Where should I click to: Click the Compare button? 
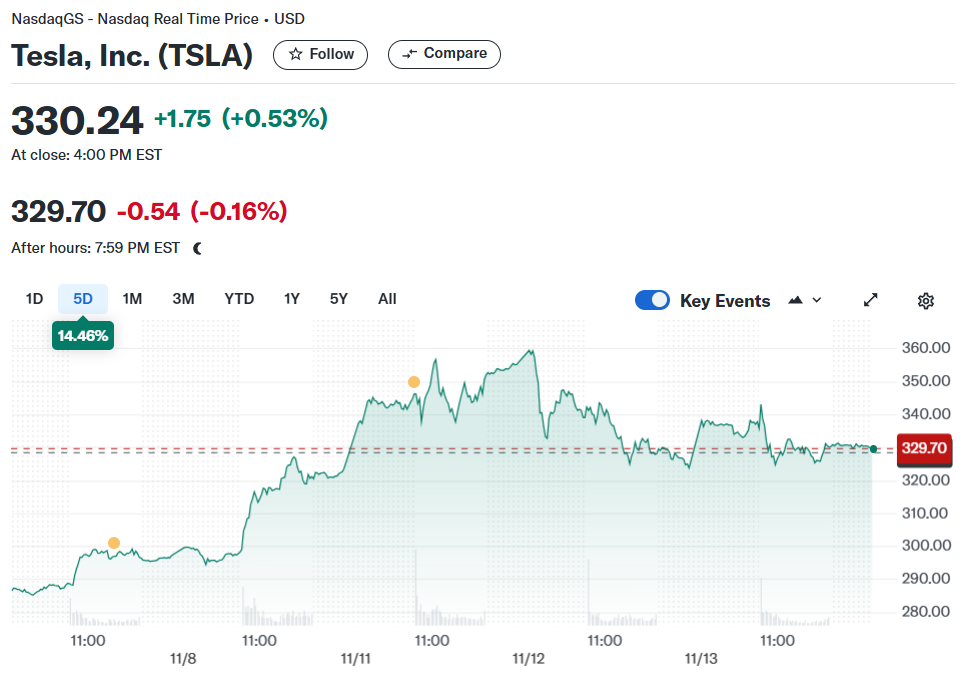444,54
